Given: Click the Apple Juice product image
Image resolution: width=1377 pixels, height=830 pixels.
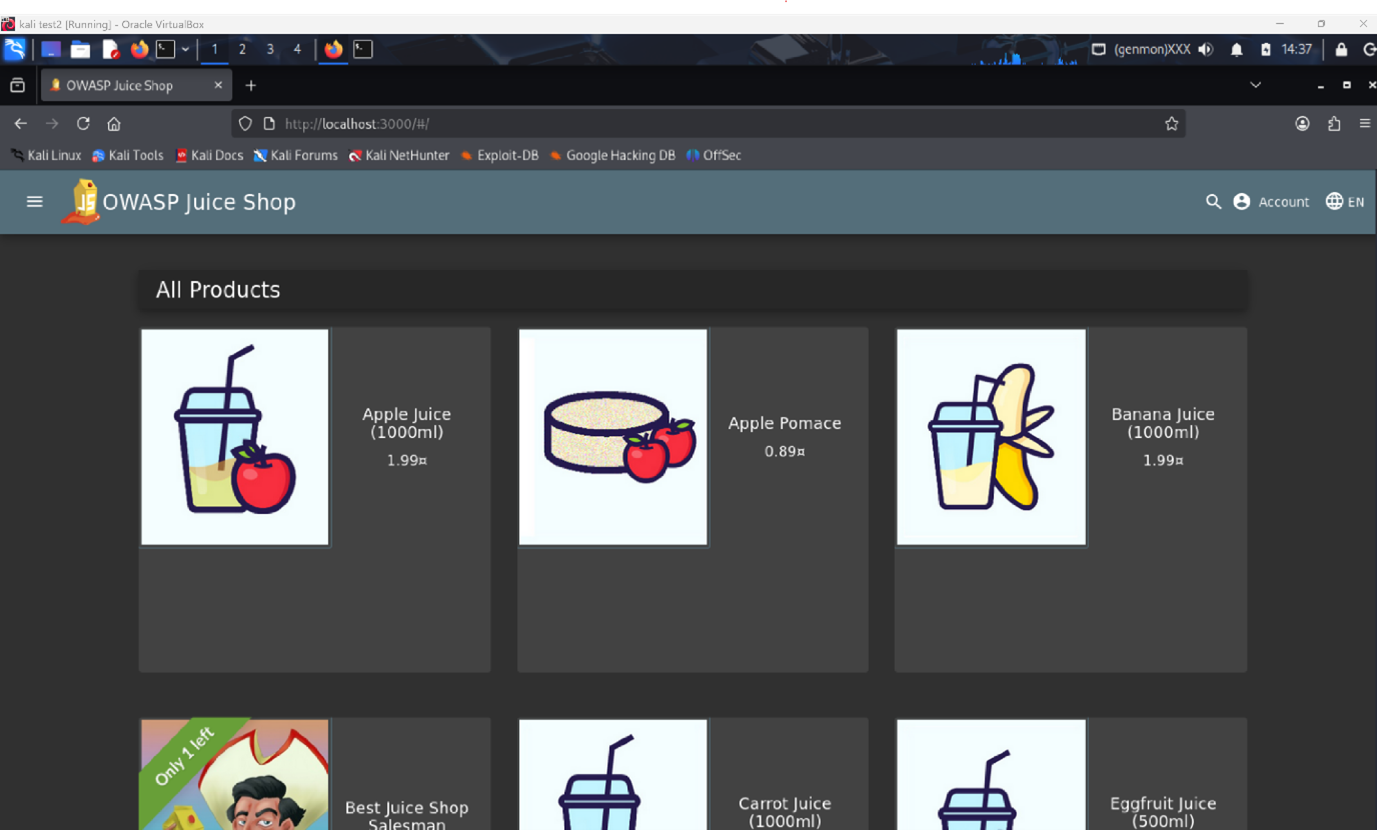Looking at the screenshot, I should [235, 437].
